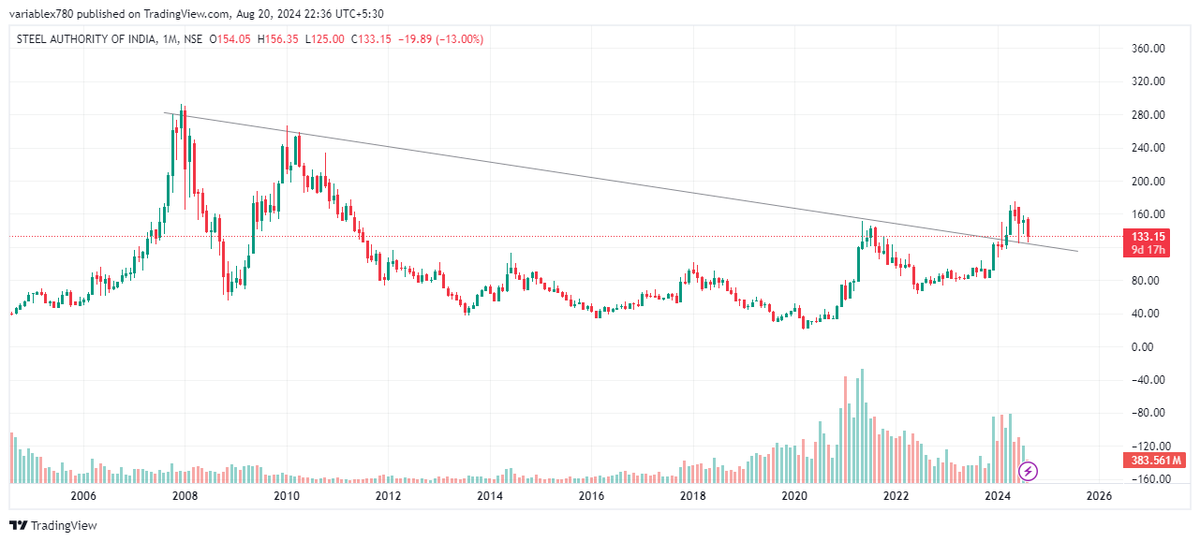Click the close value C133.15

click(371, 39)
